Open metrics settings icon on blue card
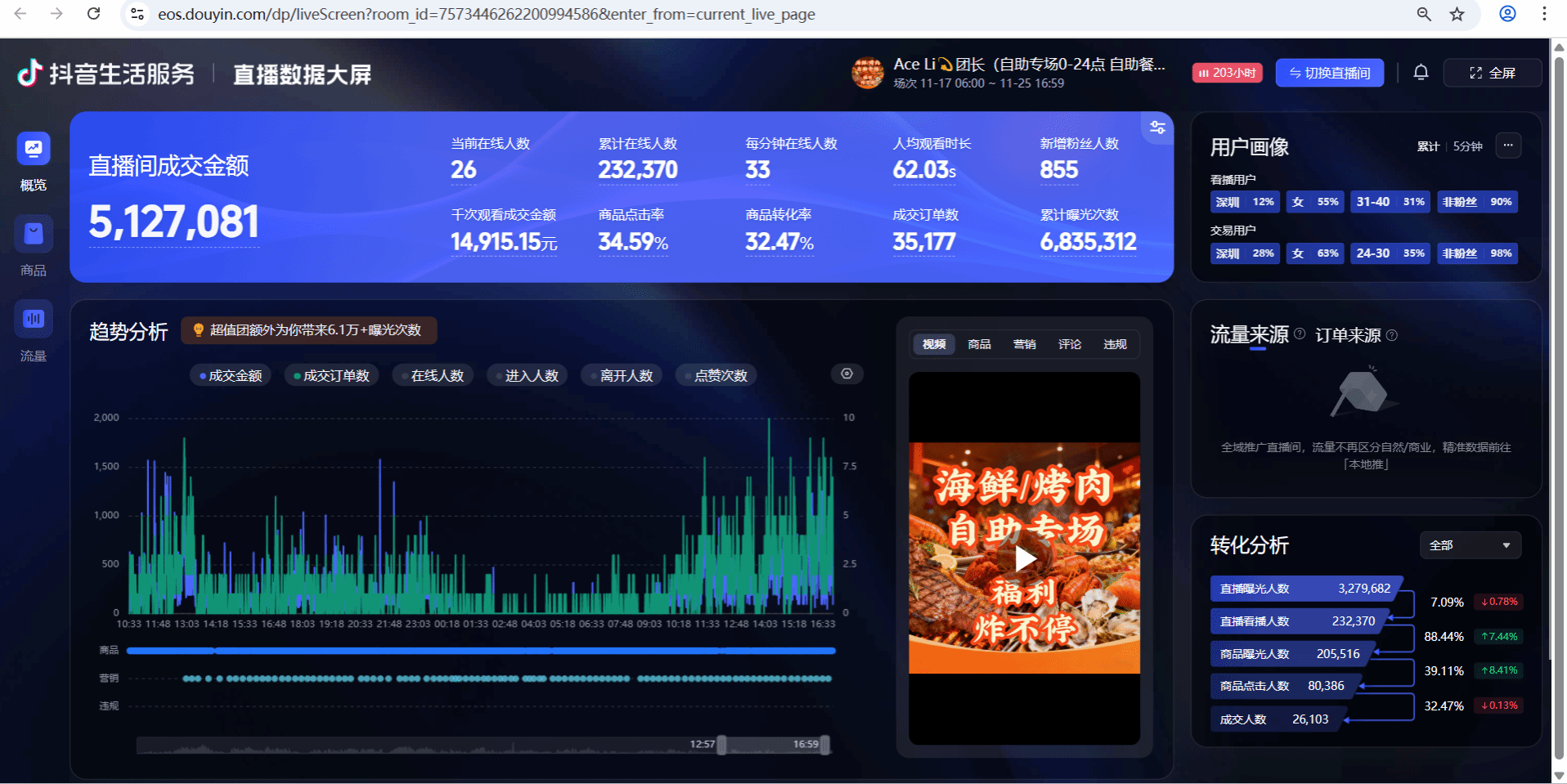1567x784 pixels. 1157,128
